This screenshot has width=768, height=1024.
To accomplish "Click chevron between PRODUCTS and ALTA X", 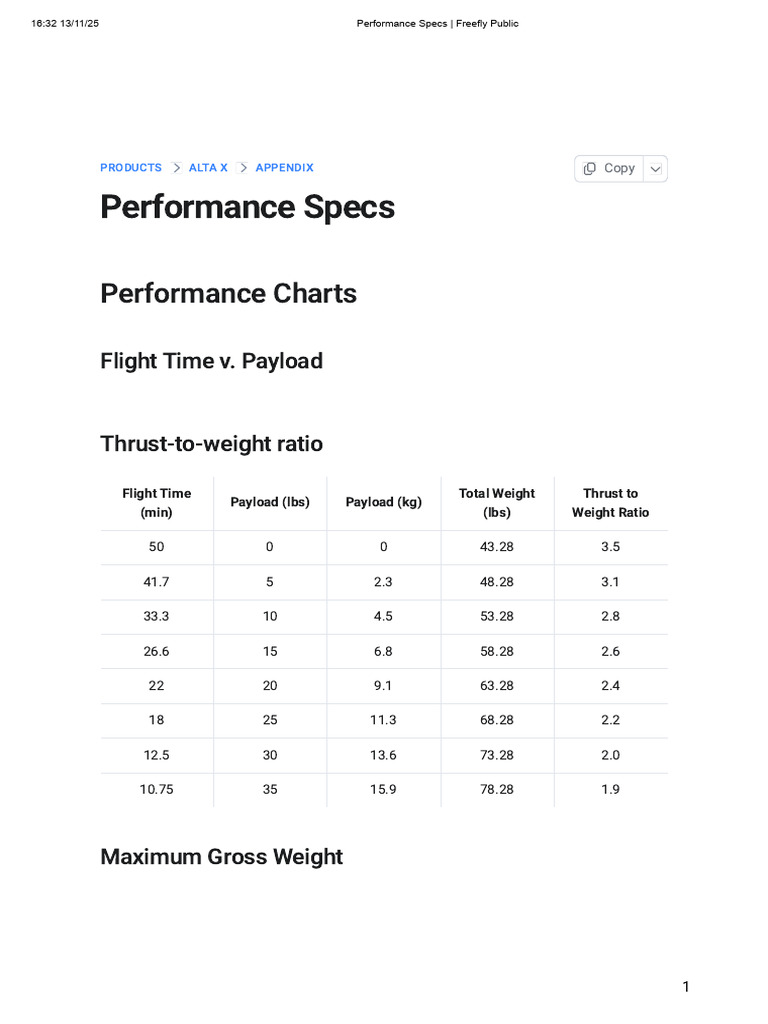I will tap(176, 168).
